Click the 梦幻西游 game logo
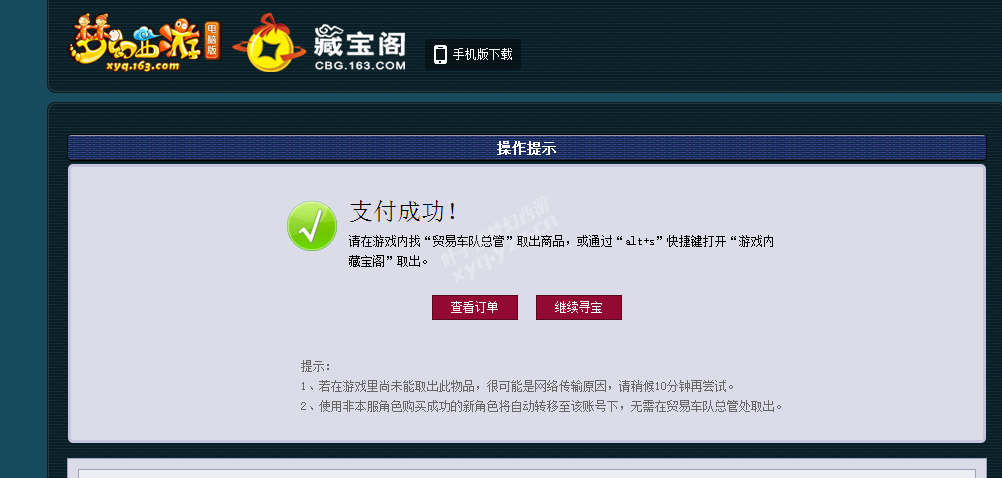Image resolution: width=1002 pixels, height=478 pixels. (x=136, y=42)
